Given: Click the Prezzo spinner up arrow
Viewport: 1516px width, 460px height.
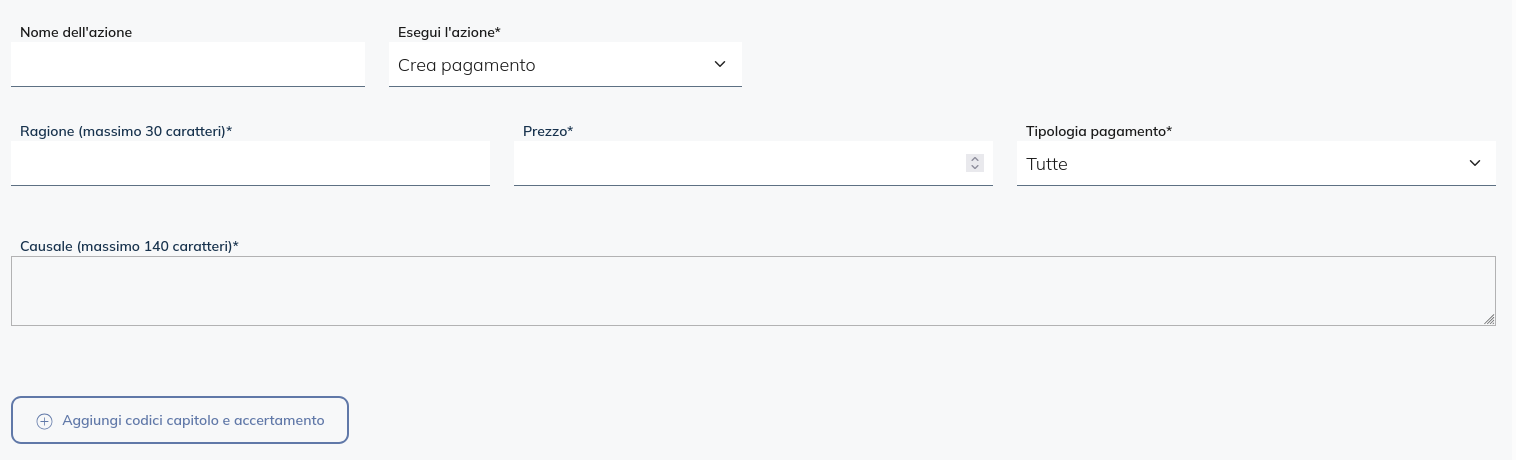Looking at the screenshot, I should tap(975, 158).
